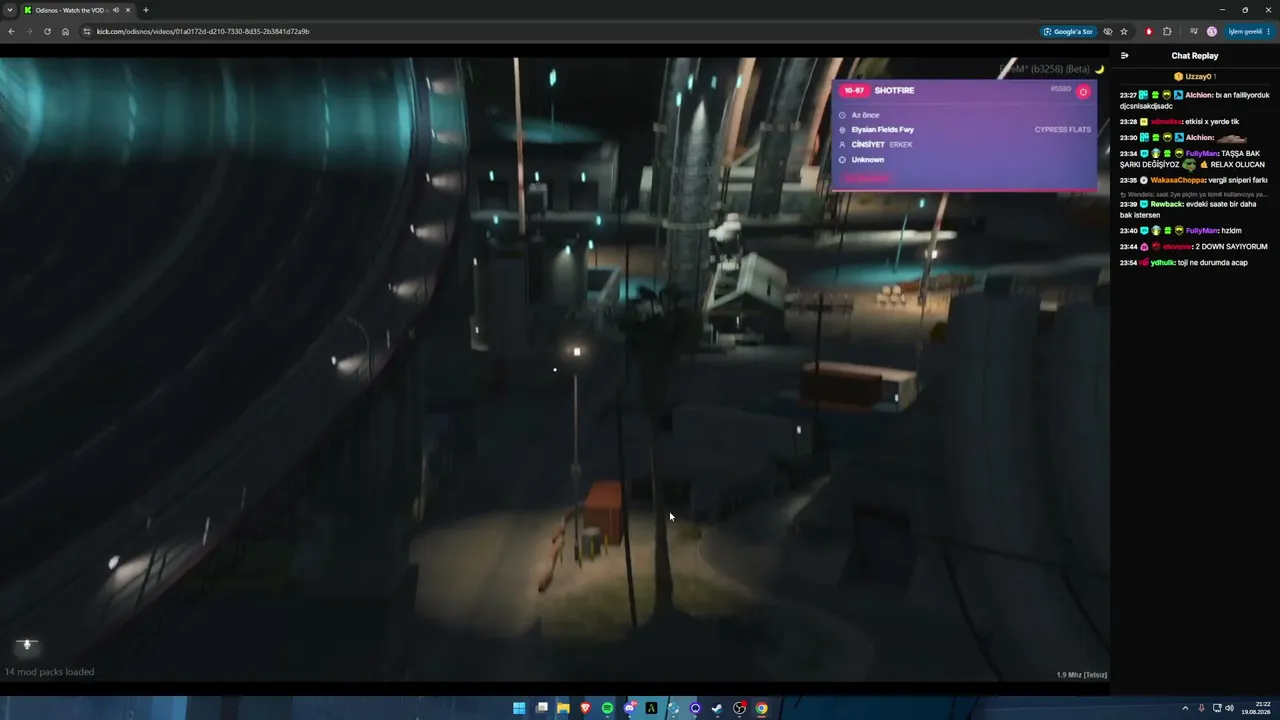Open FullyMan's profile from TAŞŞA BAK message
Screen dimensions: 1280x720
click(1202, 154)
